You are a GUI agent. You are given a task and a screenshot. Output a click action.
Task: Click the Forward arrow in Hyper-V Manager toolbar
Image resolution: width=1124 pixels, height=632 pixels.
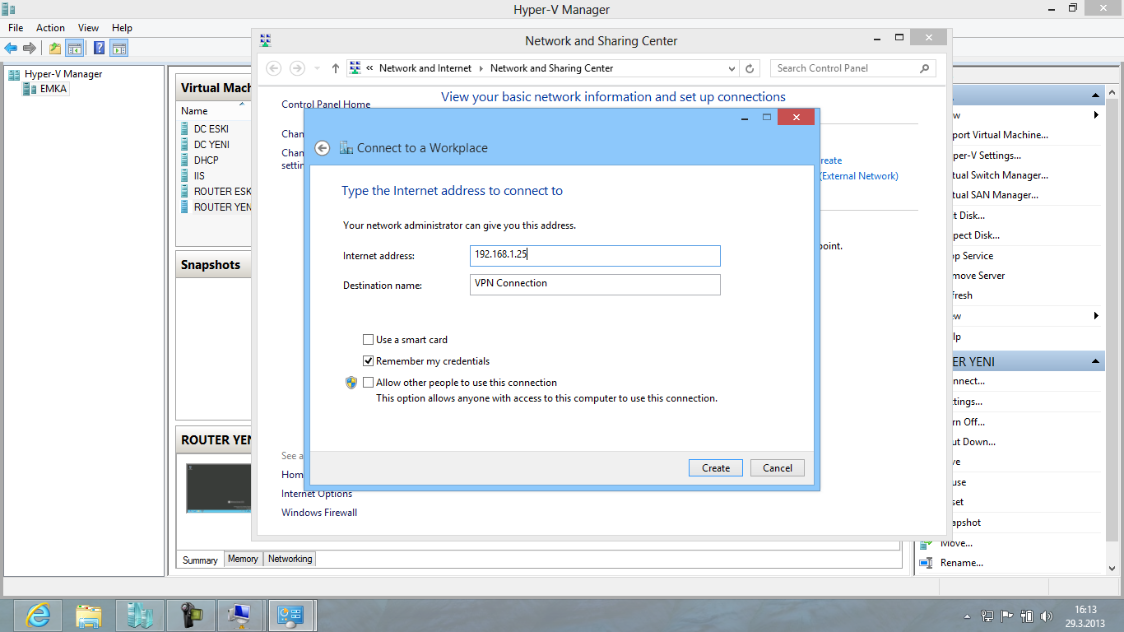coord(29,48)
